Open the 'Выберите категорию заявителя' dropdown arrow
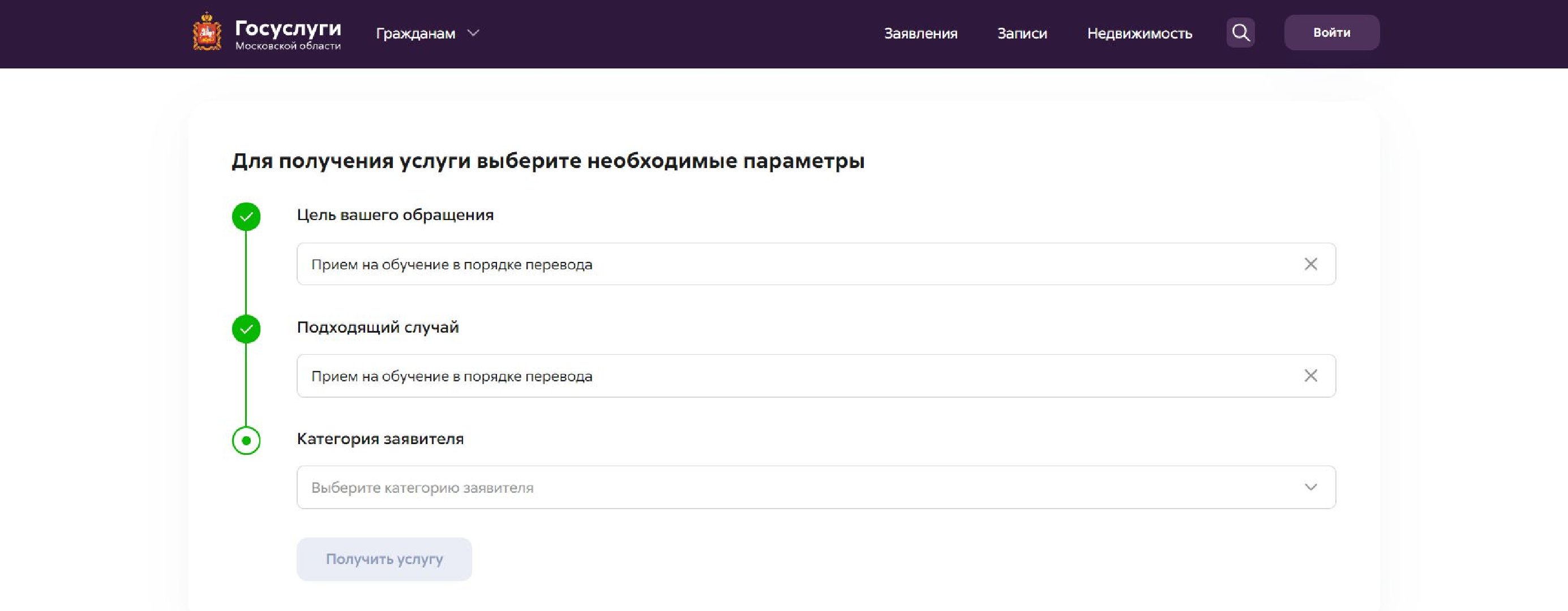This screenshot has height=611, width=1568. [x=1310, y=488]
